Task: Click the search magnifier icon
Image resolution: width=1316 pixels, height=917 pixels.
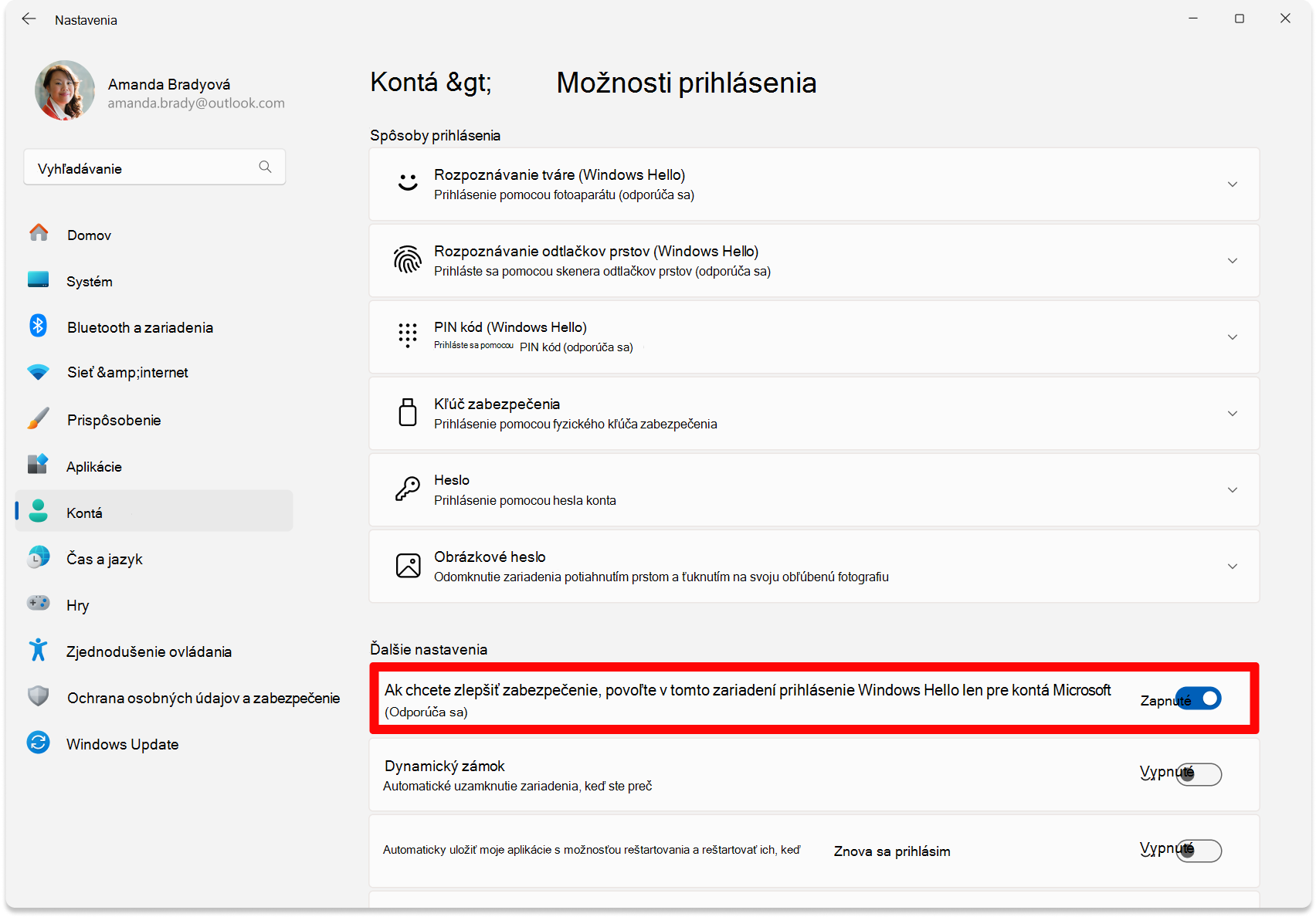Action: coord(265,167)
